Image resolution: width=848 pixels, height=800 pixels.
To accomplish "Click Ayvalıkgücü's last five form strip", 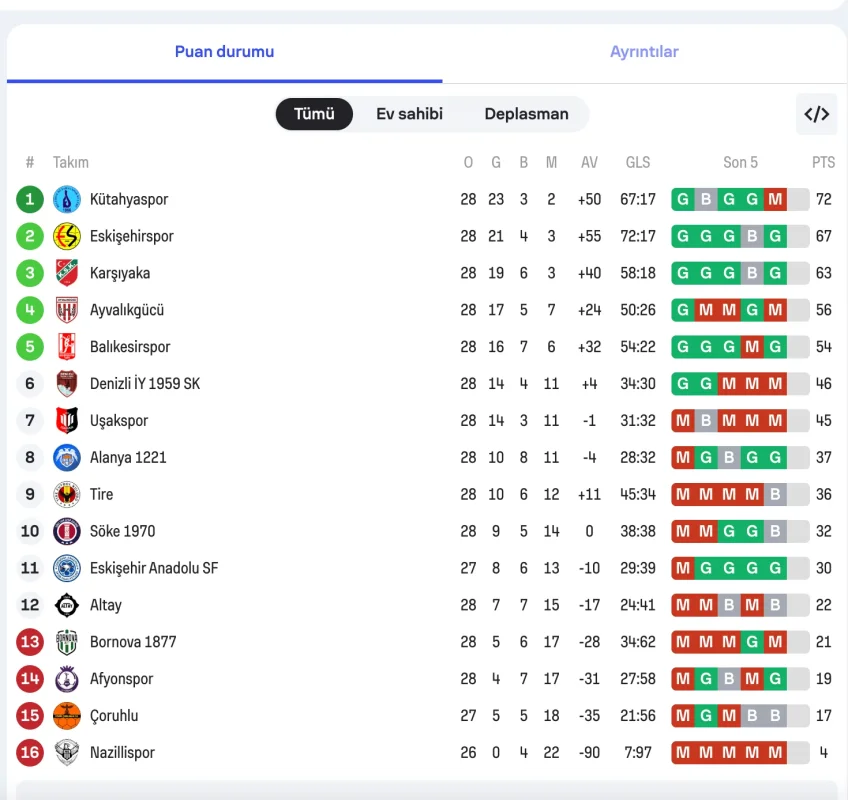I will [x=740, y=310].
